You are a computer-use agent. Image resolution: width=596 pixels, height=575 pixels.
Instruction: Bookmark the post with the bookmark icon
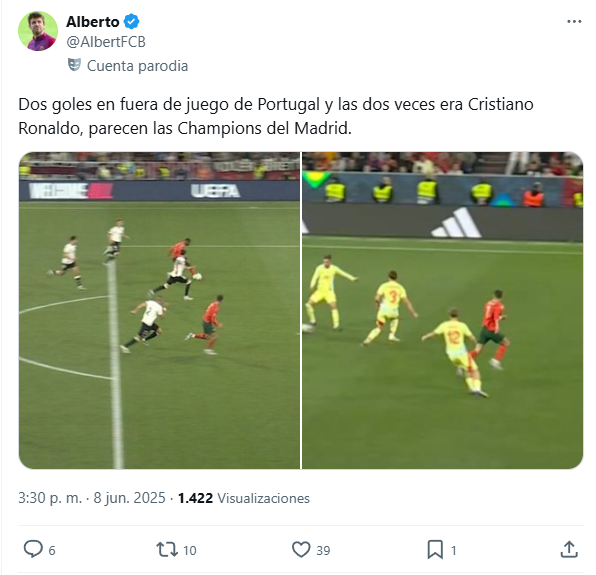tap(435, 550)
